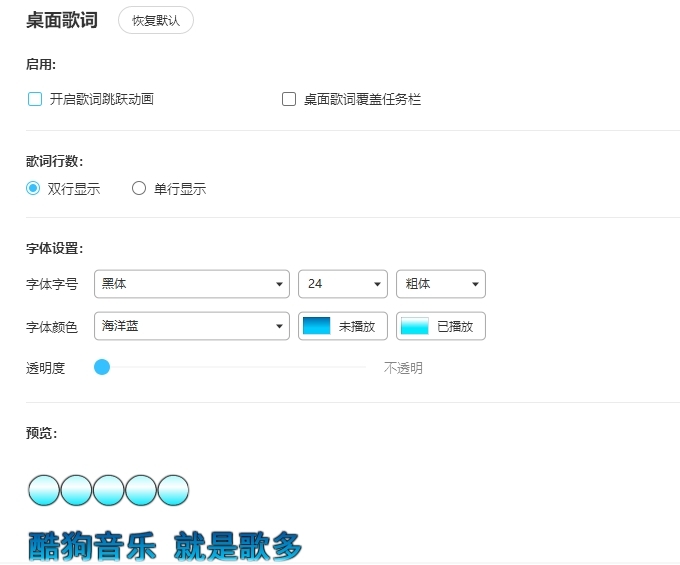Click the transparency slider handle

(101, 367)
